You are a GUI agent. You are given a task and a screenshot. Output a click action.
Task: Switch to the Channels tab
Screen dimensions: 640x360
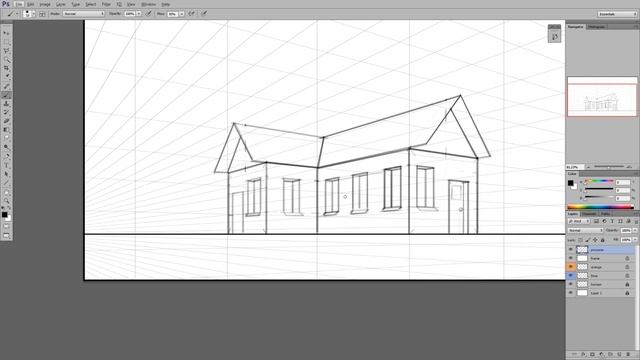coord(589,213)
